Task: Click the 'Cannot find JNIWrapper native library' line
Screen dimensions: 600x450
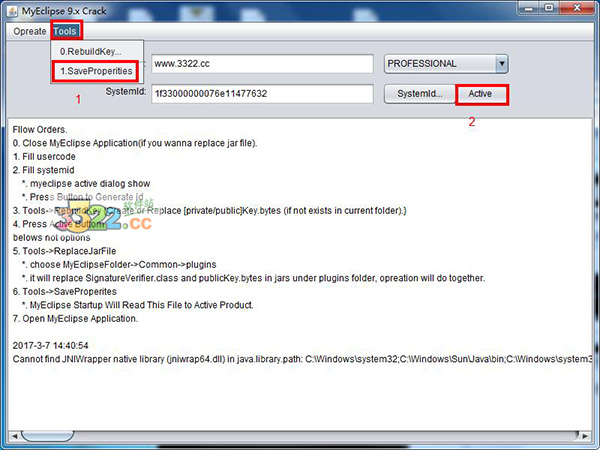Action: (302, 359)
